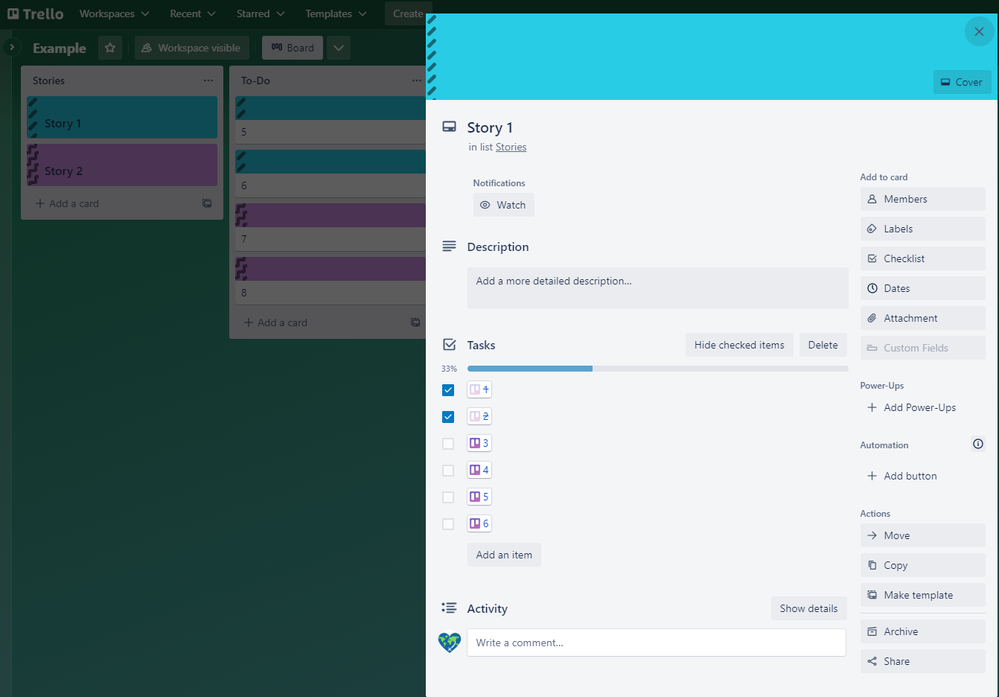Uncheck the first checked task item

(448, 390)
